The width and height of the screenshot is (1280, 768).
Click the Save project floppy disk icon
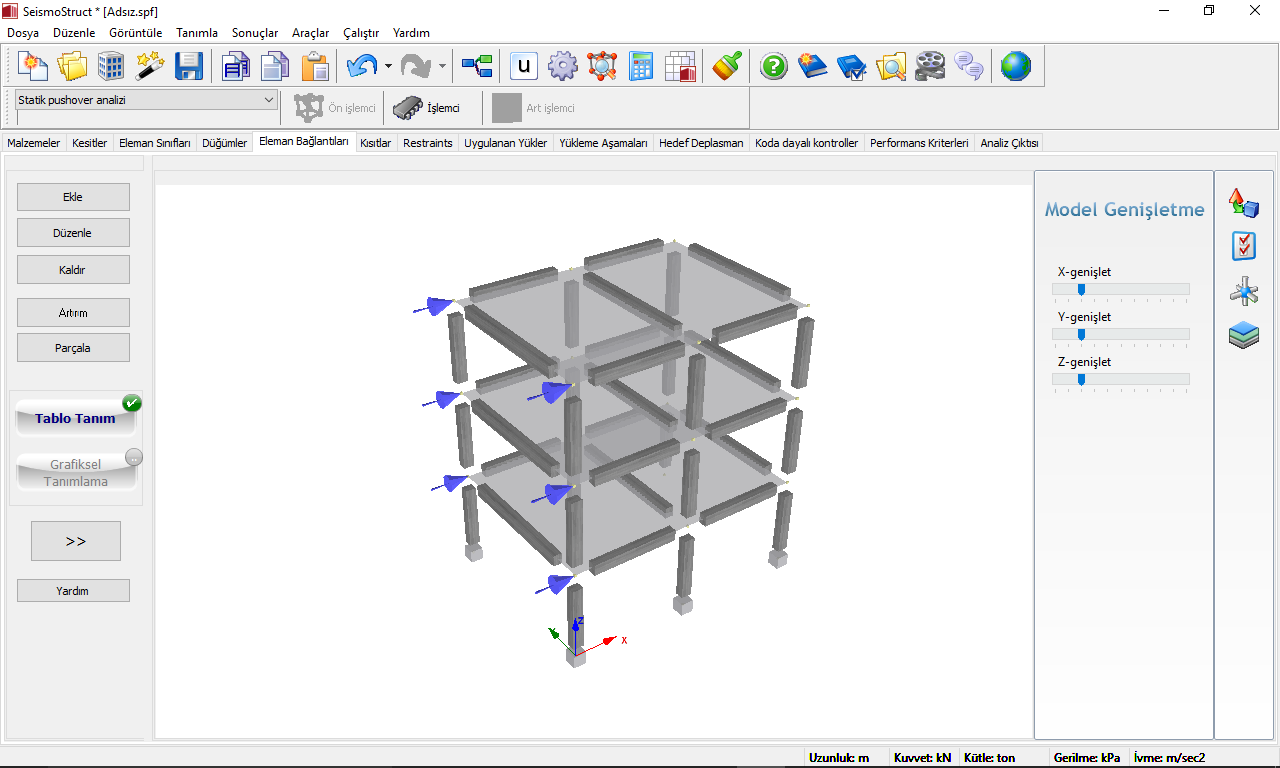tap(188, 67)
